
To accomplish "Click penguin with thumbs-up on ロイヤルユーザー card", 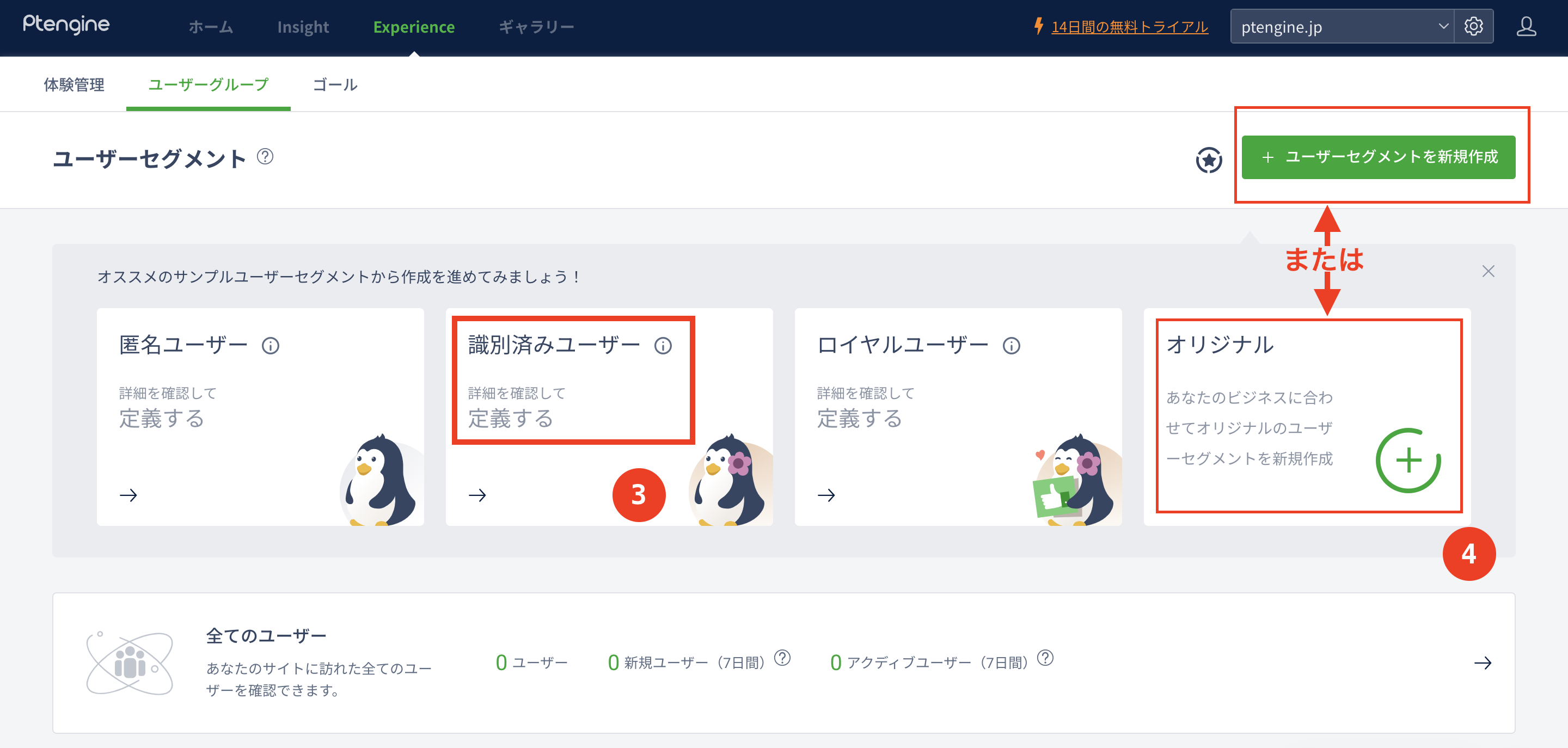I will pyautogui.click(x=1077, y=480).
